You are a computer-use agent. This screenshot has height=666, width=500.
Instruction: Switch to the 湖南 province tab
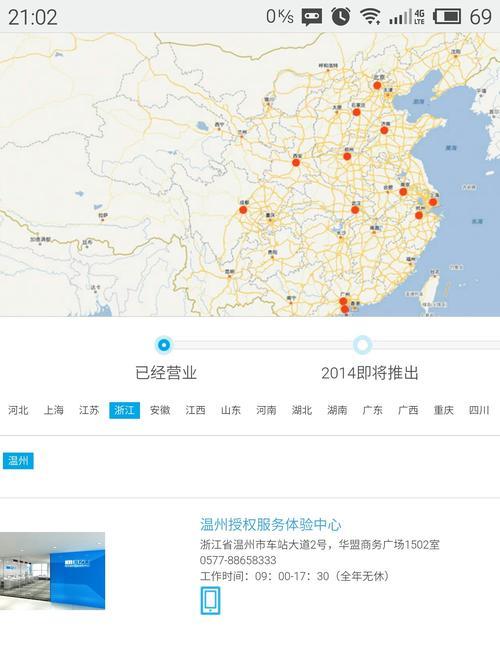click(x=337, y=410)
